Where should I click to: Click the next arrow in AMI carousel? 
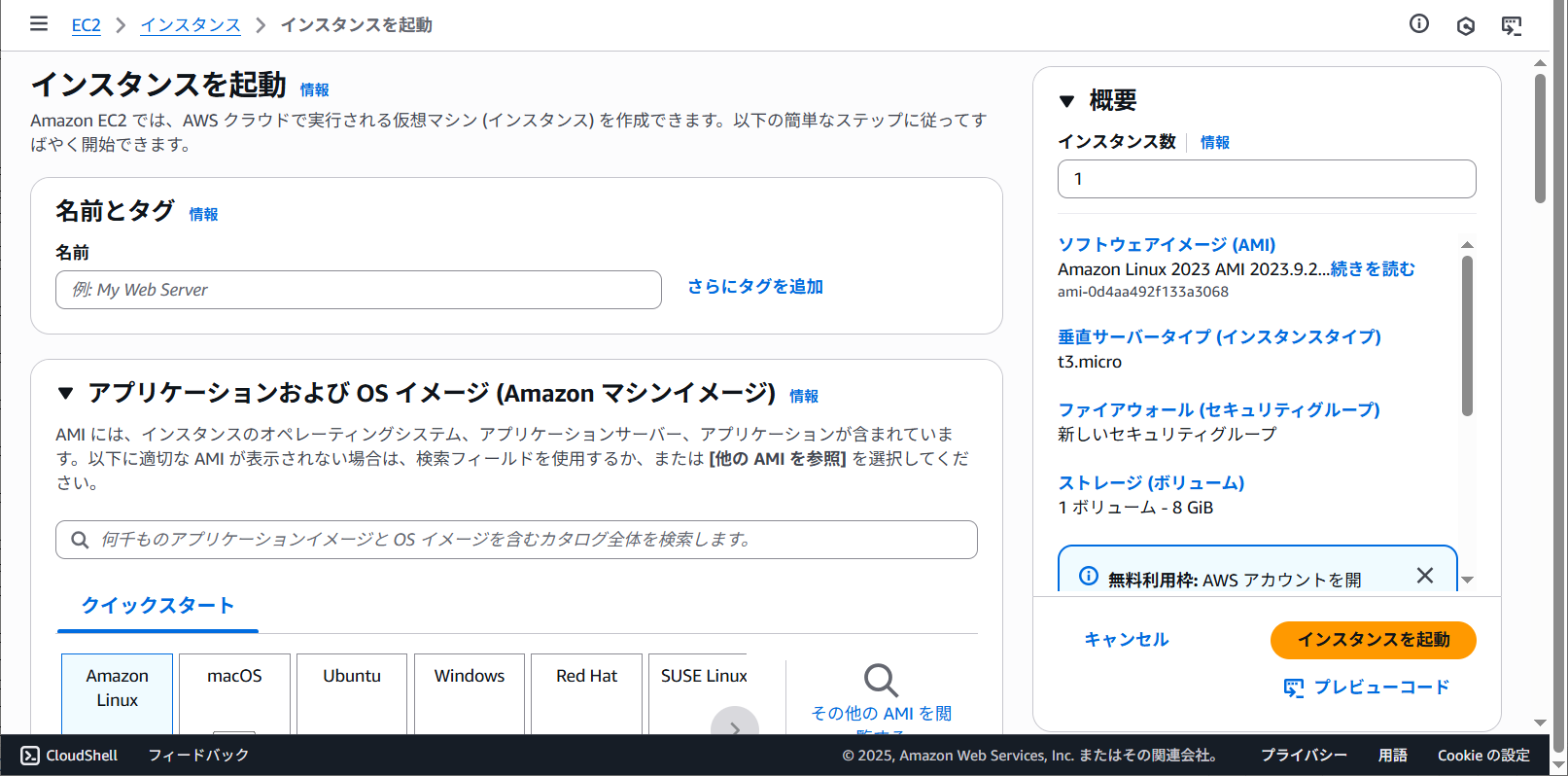pyautogui.click(x=735, y=725)
